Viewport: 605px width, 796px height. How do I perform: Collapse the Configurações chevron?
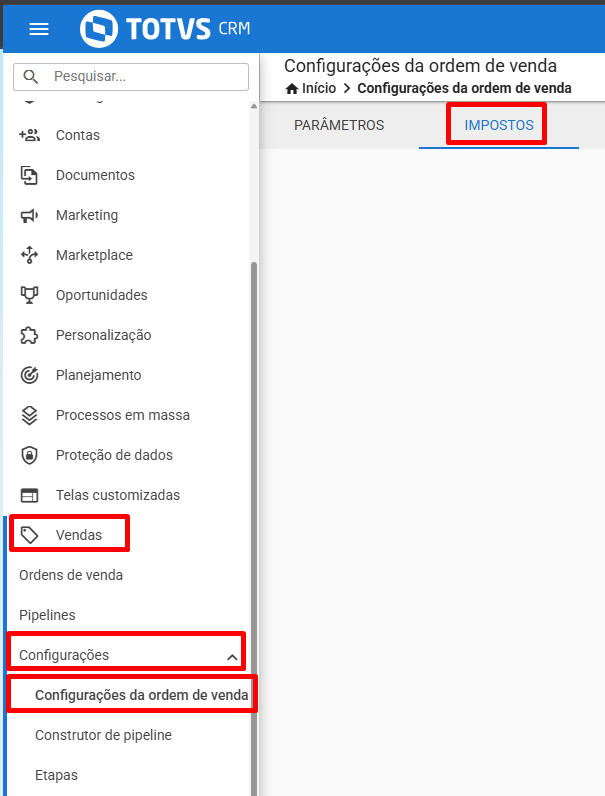232,657
